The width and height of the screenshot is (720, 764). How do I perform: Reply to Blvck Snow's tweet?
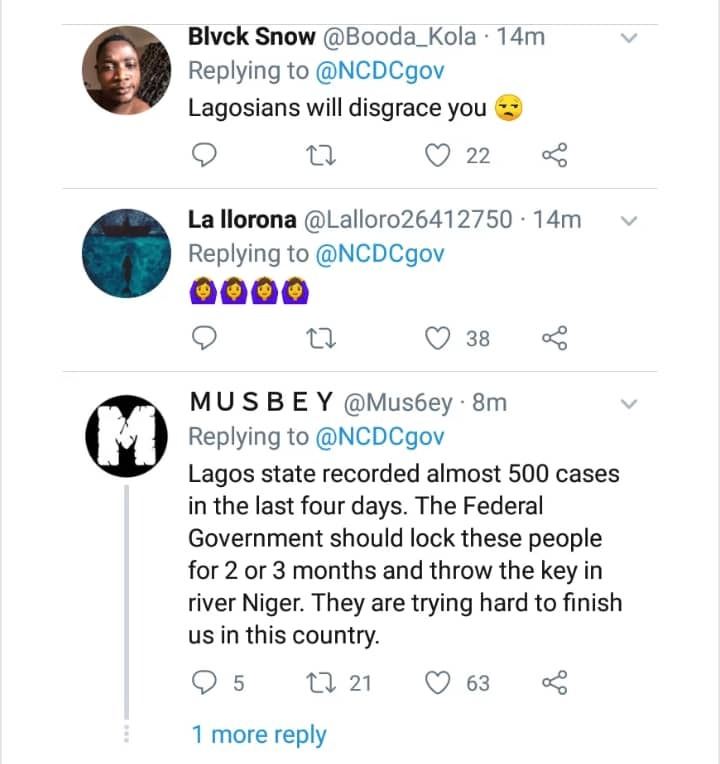coord(204,155)
